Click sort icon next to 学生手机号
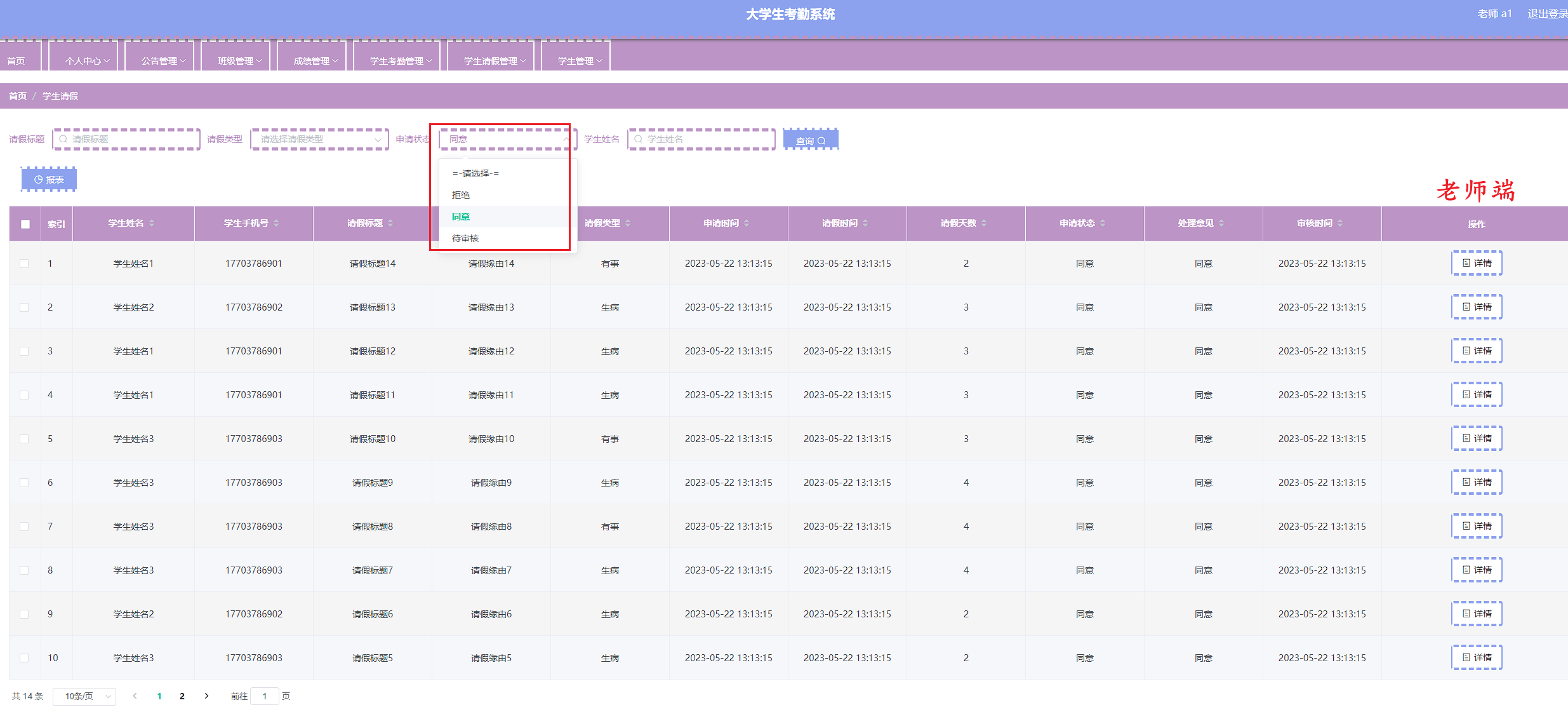This screenshot has height=712, width=1568. click(x=276, y=224)
